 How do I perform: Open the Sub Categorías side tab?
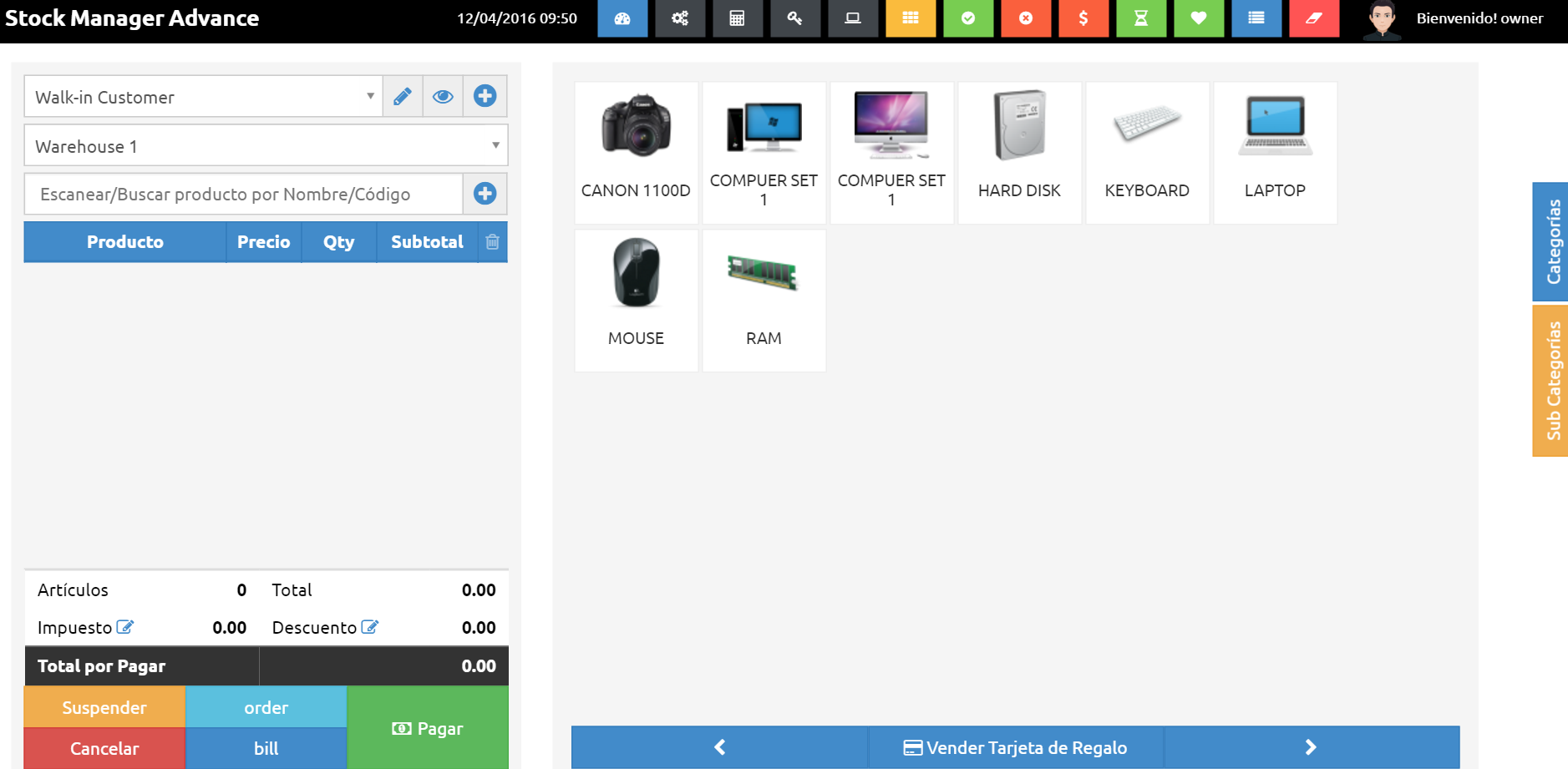pyautogui.click(x=1551, y=381)
